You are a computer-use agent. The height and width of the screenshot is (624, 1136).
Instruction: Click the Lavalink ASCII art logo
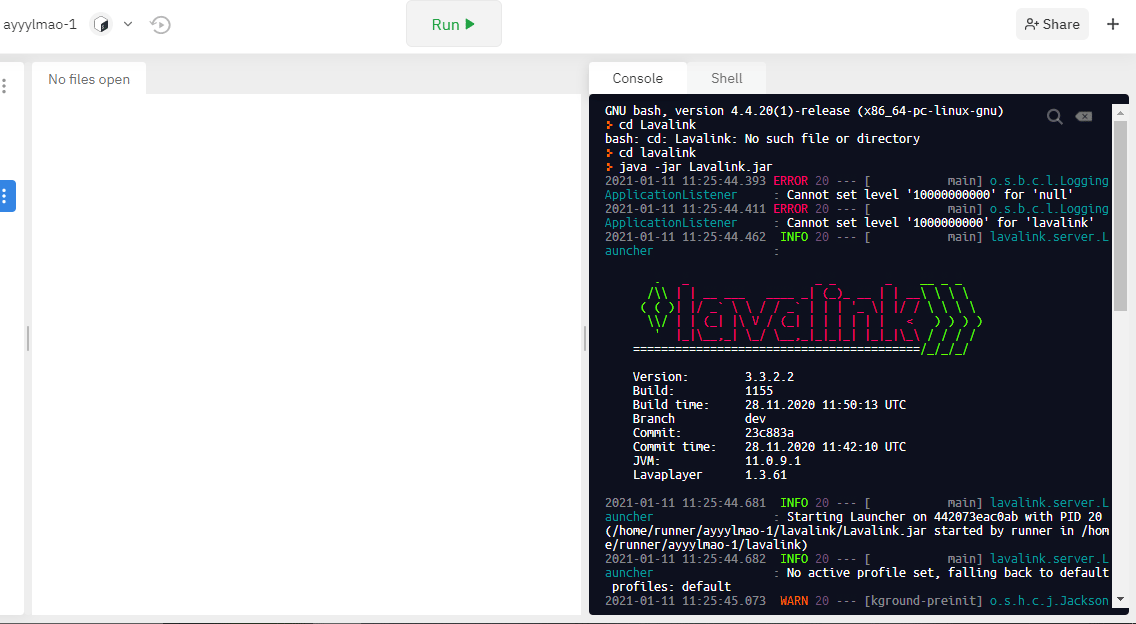click(808, 317)
